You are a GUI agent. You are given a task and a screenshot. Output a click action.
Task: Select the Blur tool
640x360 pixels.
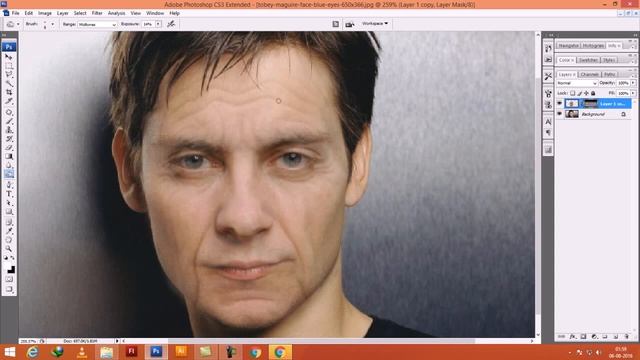9,165
